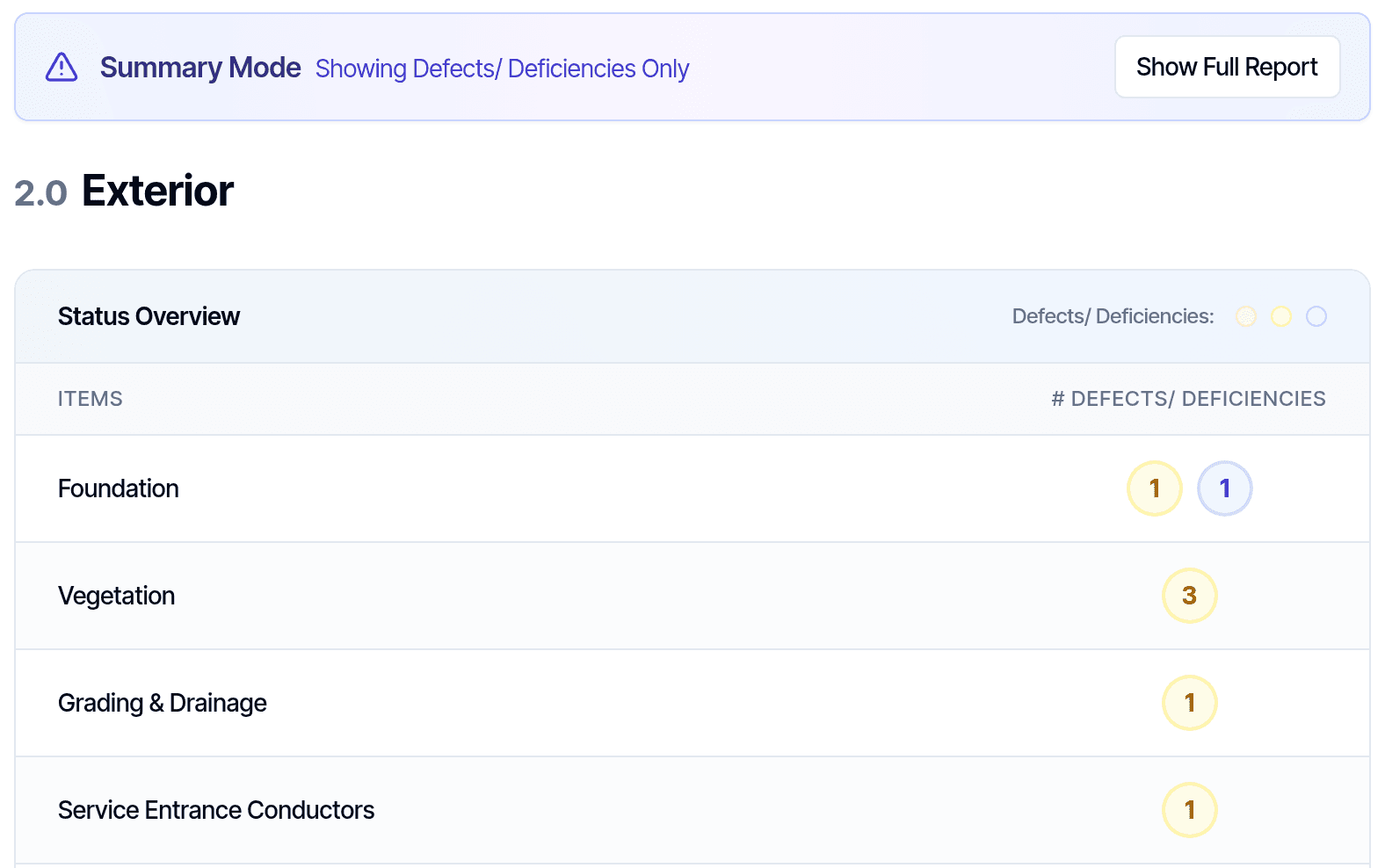The height and width of the screenshot is (868, 1385).
Task: Click the 'Defects/ Deficiencies:' legend label
Action: pyautogui.click(x=1113, y=316)
